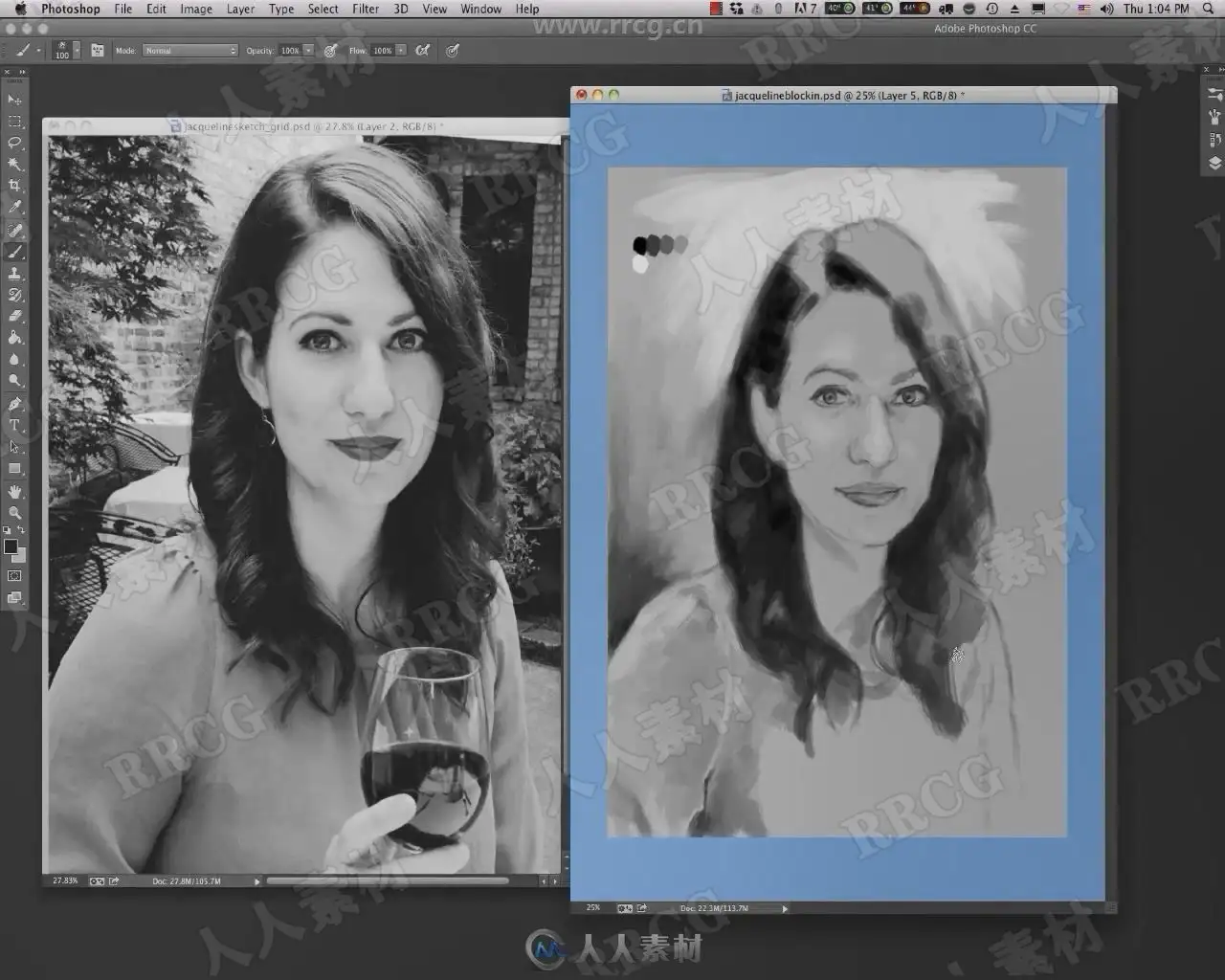The image size is (1225, 980).
Task: Select the Type tool
Action: click(14, 426)
